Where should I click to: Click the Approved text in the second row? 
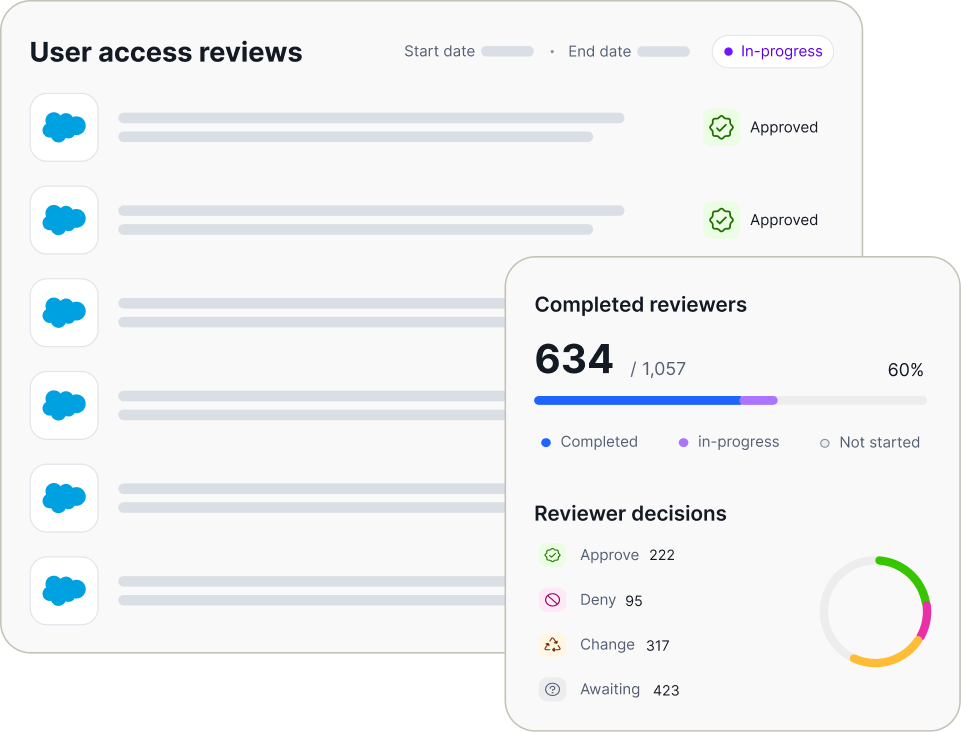(x=784, y=220)
